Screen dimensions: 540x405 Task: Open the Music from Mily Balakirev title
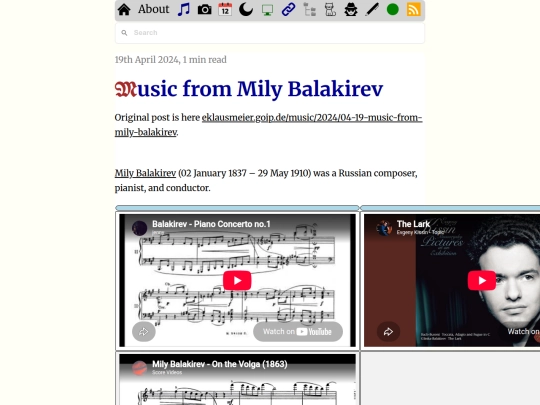click(x=249, y=89)
